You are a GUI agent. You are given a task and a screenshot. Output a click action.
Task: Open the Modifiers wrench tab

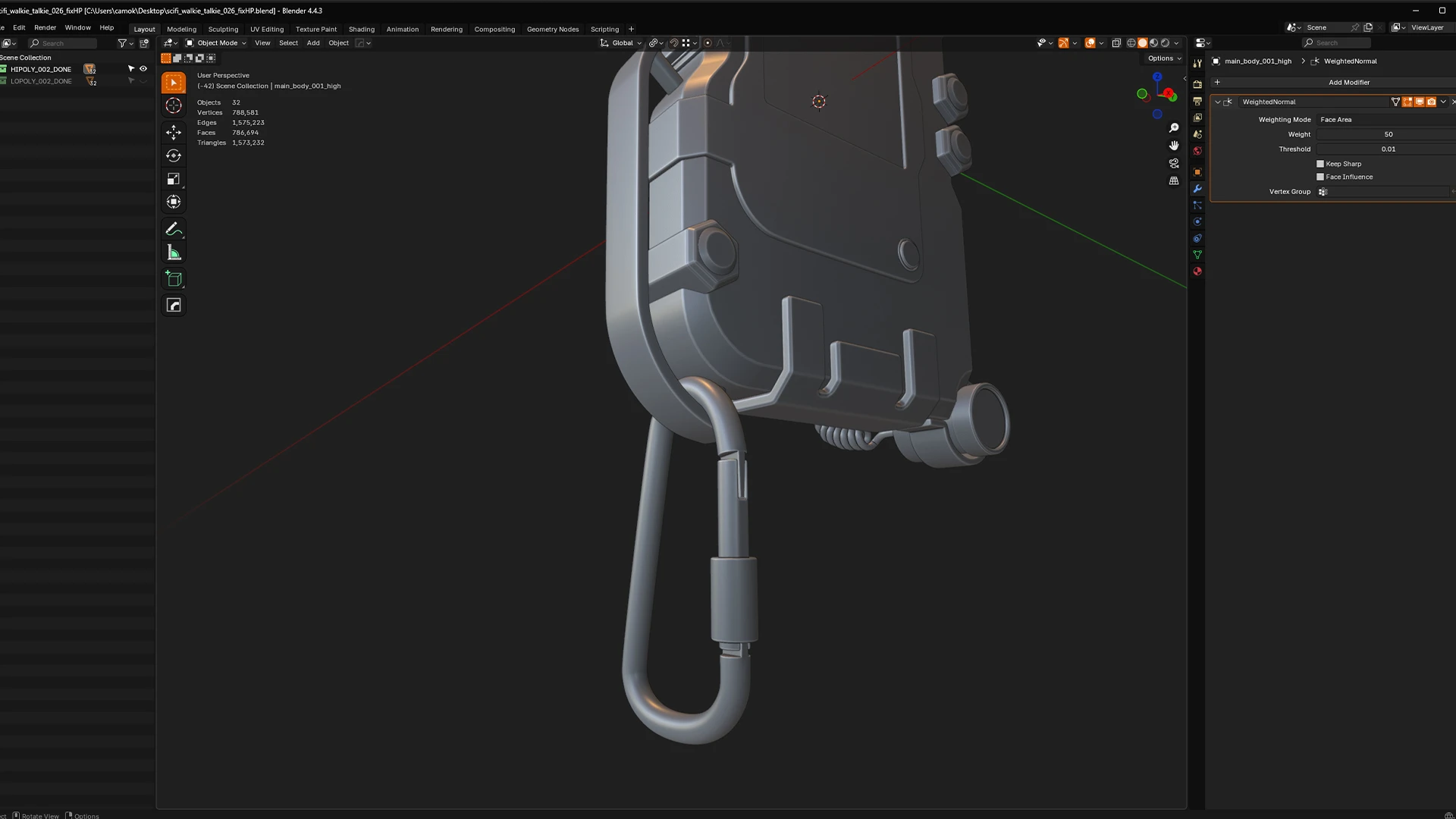coord(1197,189)
